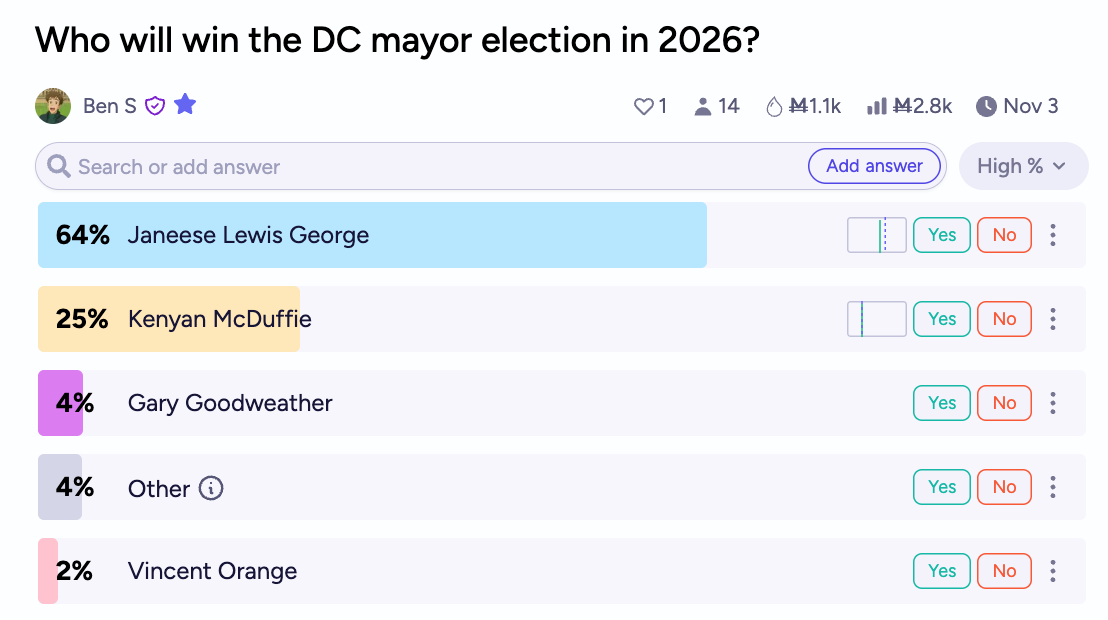Bet Yes on Gary Goodweather
Screen dimensions: 1108x620
click(x=942, y=403)
